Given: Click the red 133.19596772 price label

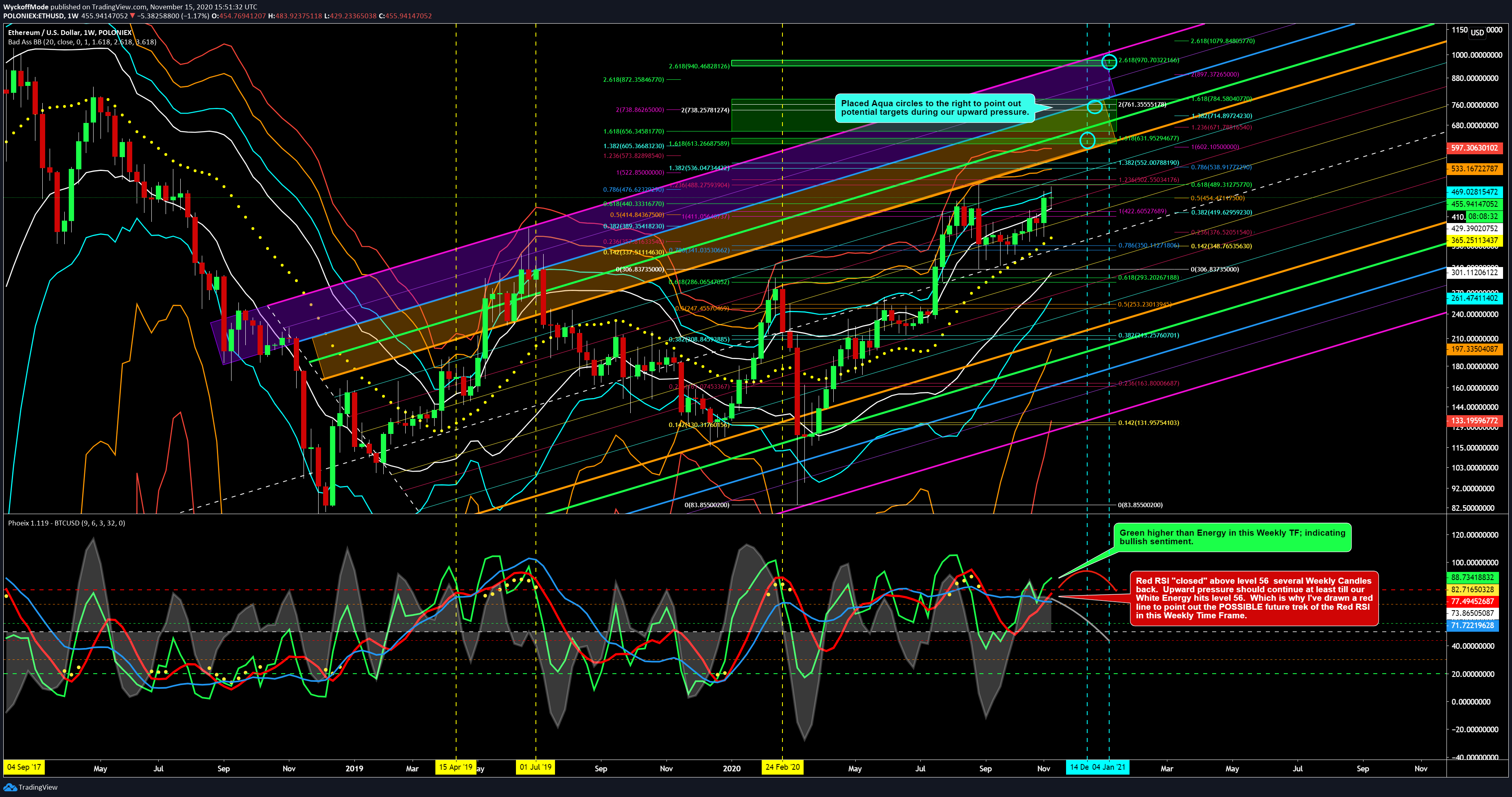Looking at the screenshot, I should point(1475,420).
